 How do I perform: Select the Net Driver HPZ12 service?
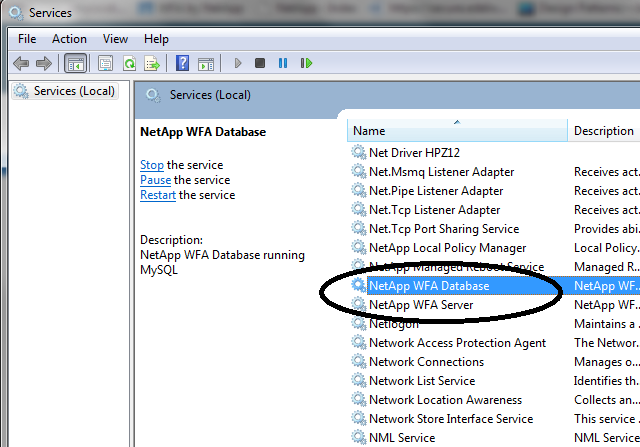point(414,153)
